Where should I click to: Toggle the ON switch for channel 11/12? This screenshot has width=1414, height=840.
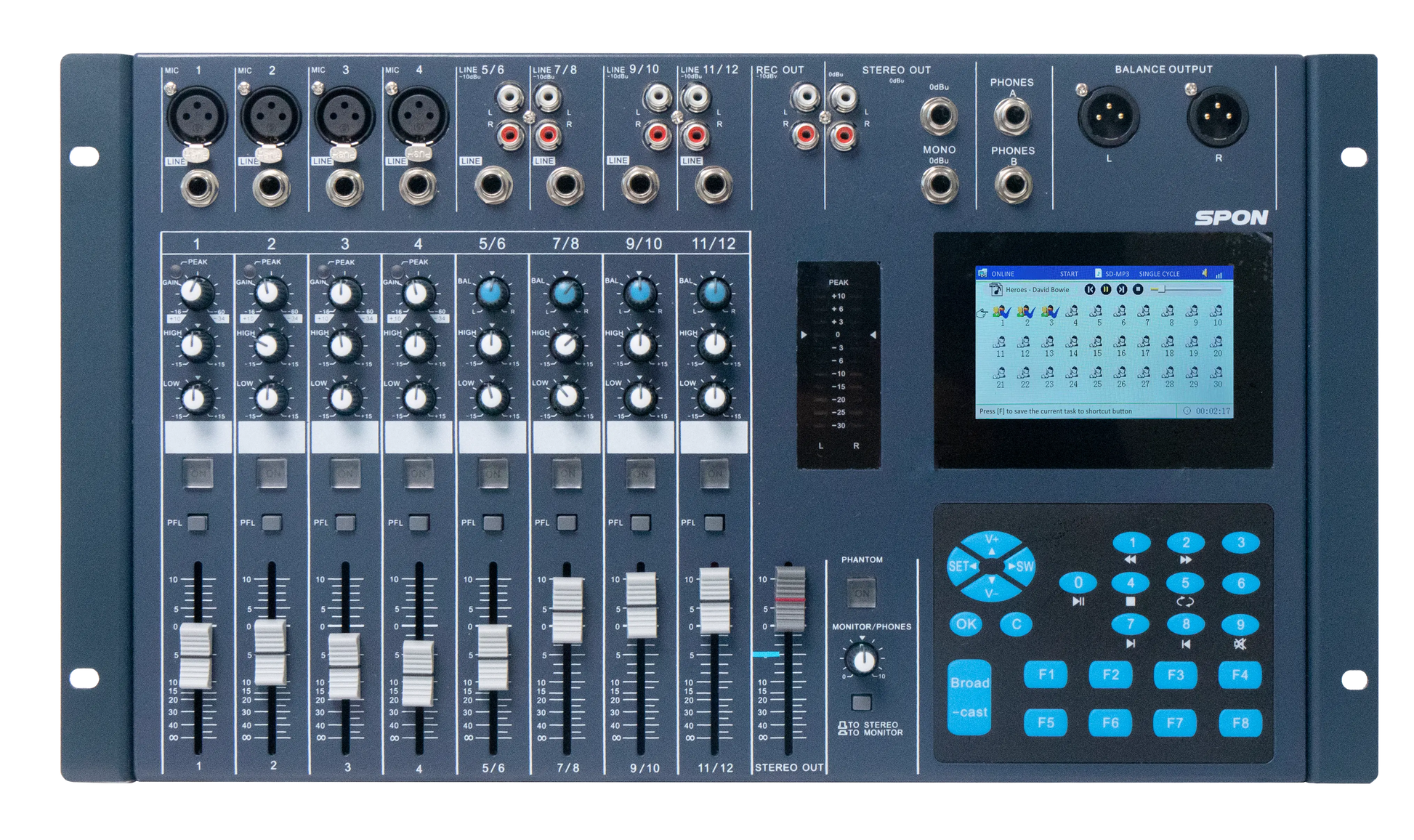[x=715, y=474]
